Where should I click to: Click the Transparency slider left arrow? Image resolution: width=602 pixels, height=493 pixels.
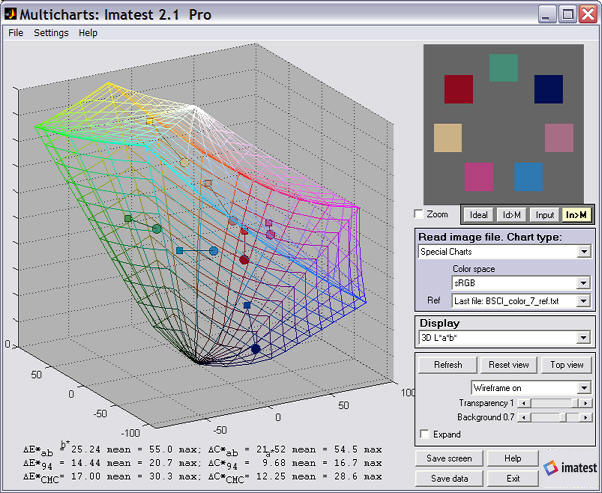click(524, 403)
